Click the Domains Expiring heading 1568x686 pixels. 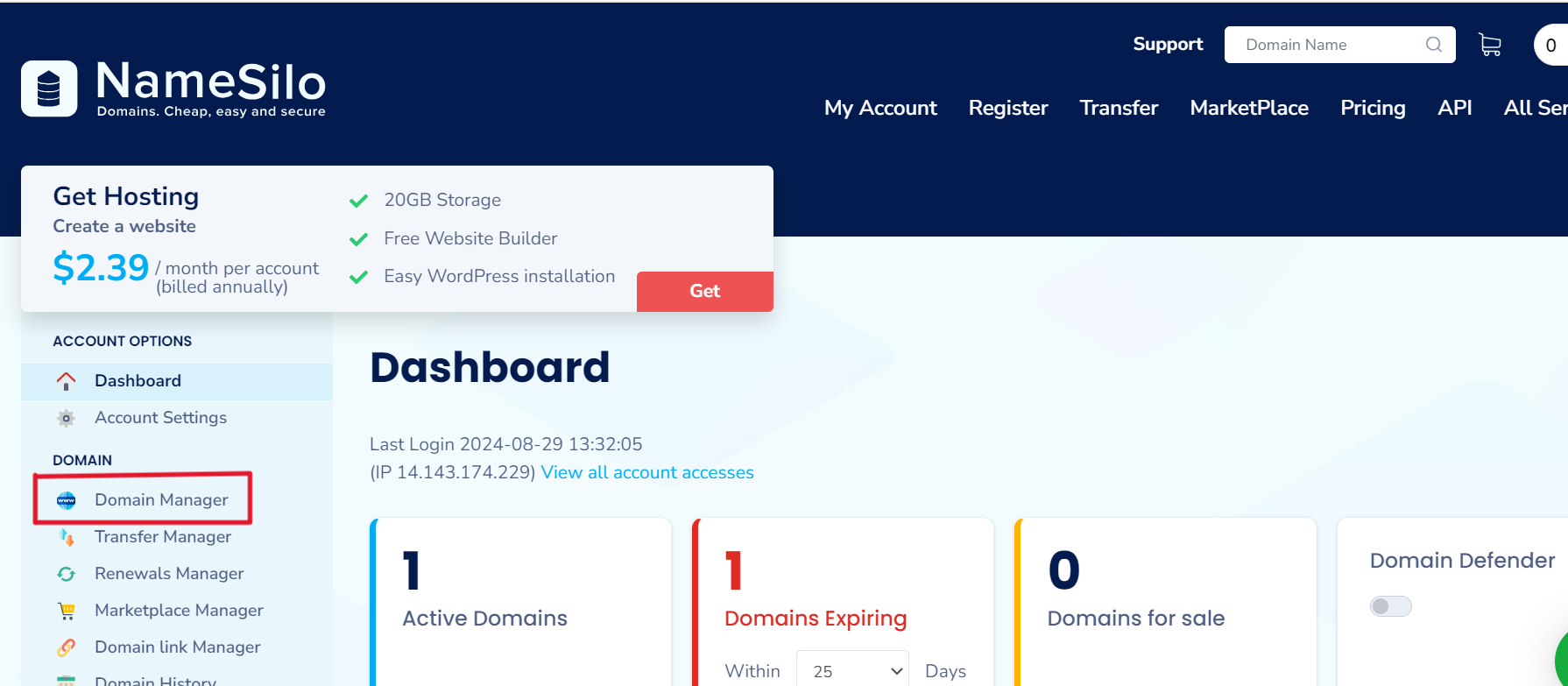(x=816, y=619)
